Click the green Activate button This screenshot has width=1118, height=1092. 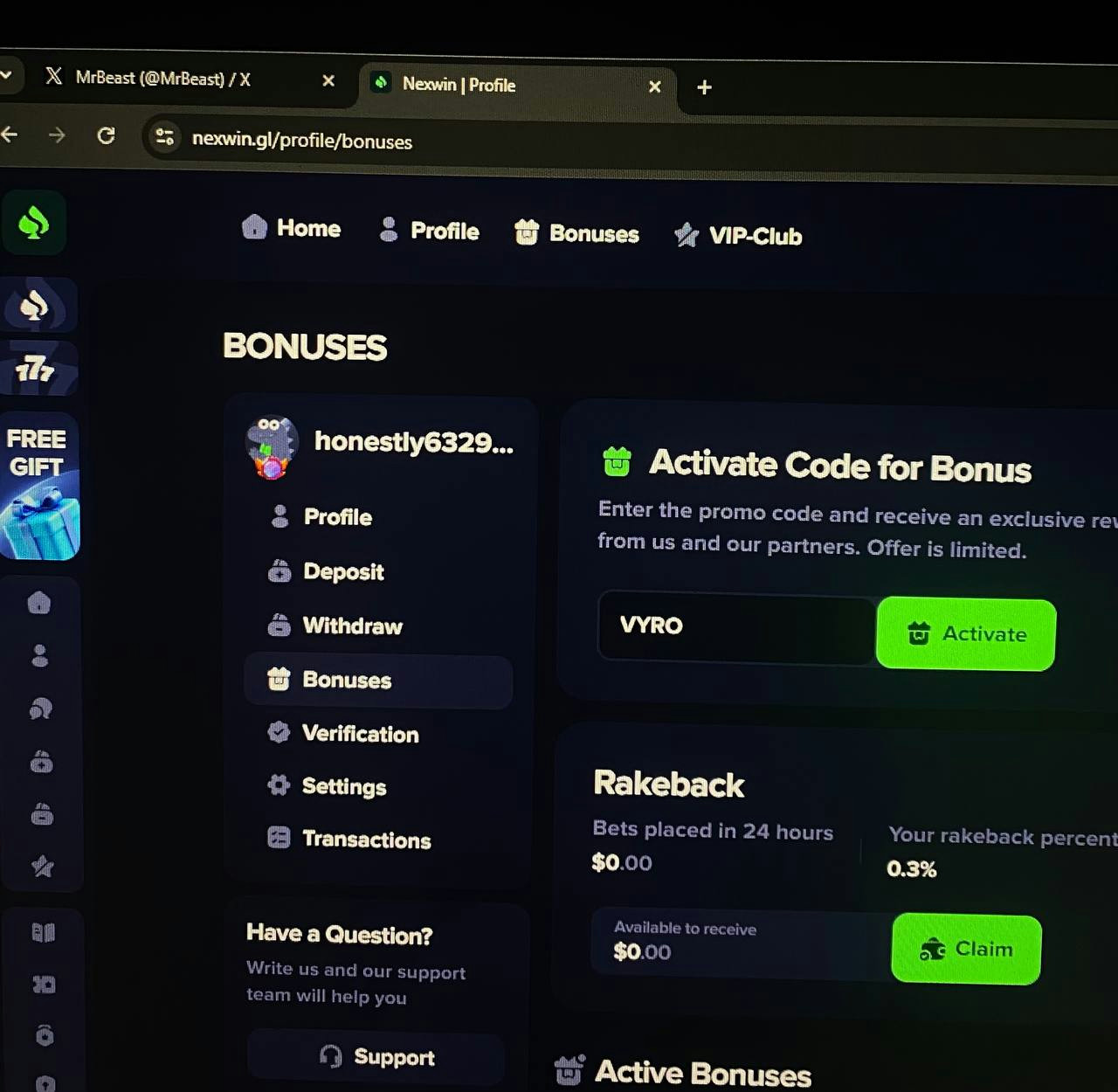[x=966, y=634]
